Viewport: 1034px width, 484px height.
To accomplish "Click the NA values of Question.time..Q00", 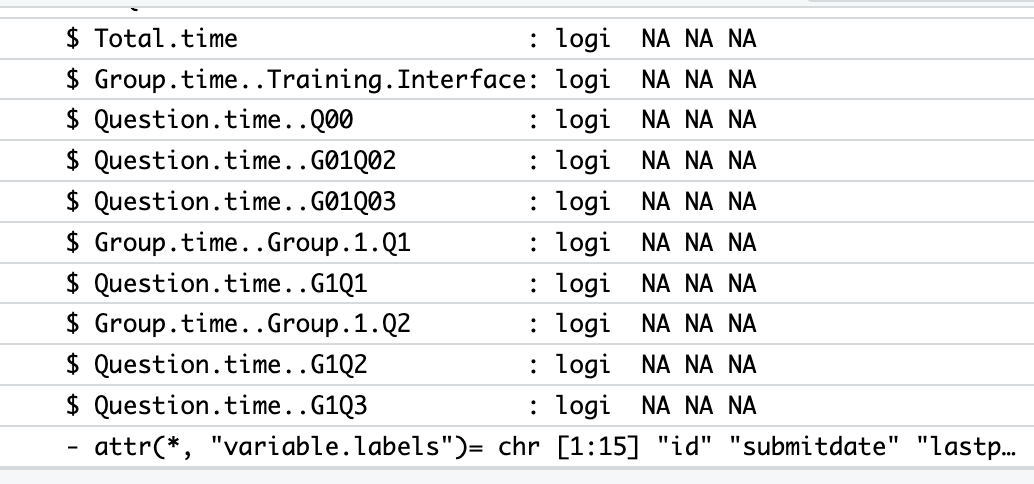I will point(699,121).
